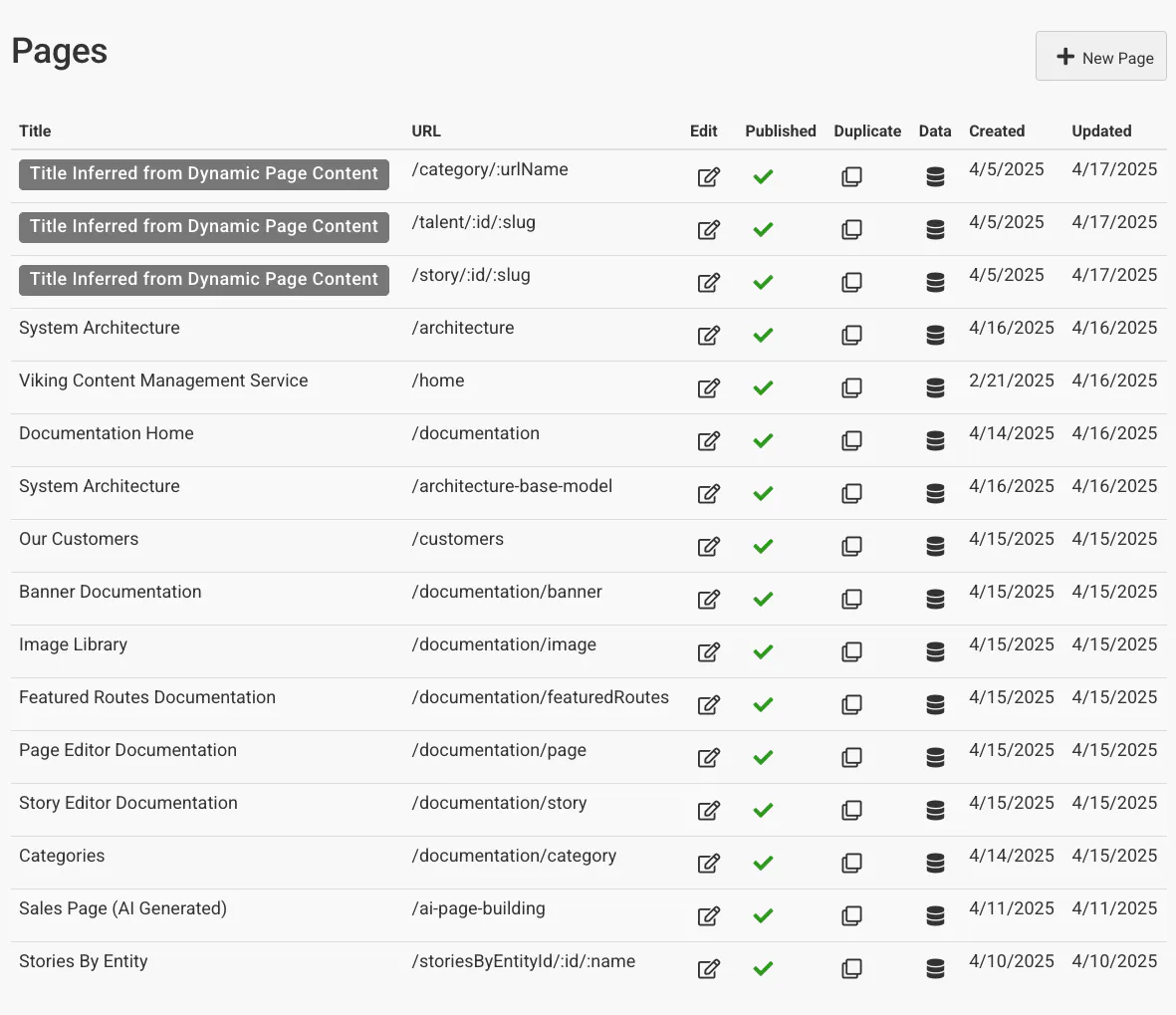Open data icon for Categories row
Image resolution: width=1176 pixels, height=1015 pixels.
pos(935,863)
